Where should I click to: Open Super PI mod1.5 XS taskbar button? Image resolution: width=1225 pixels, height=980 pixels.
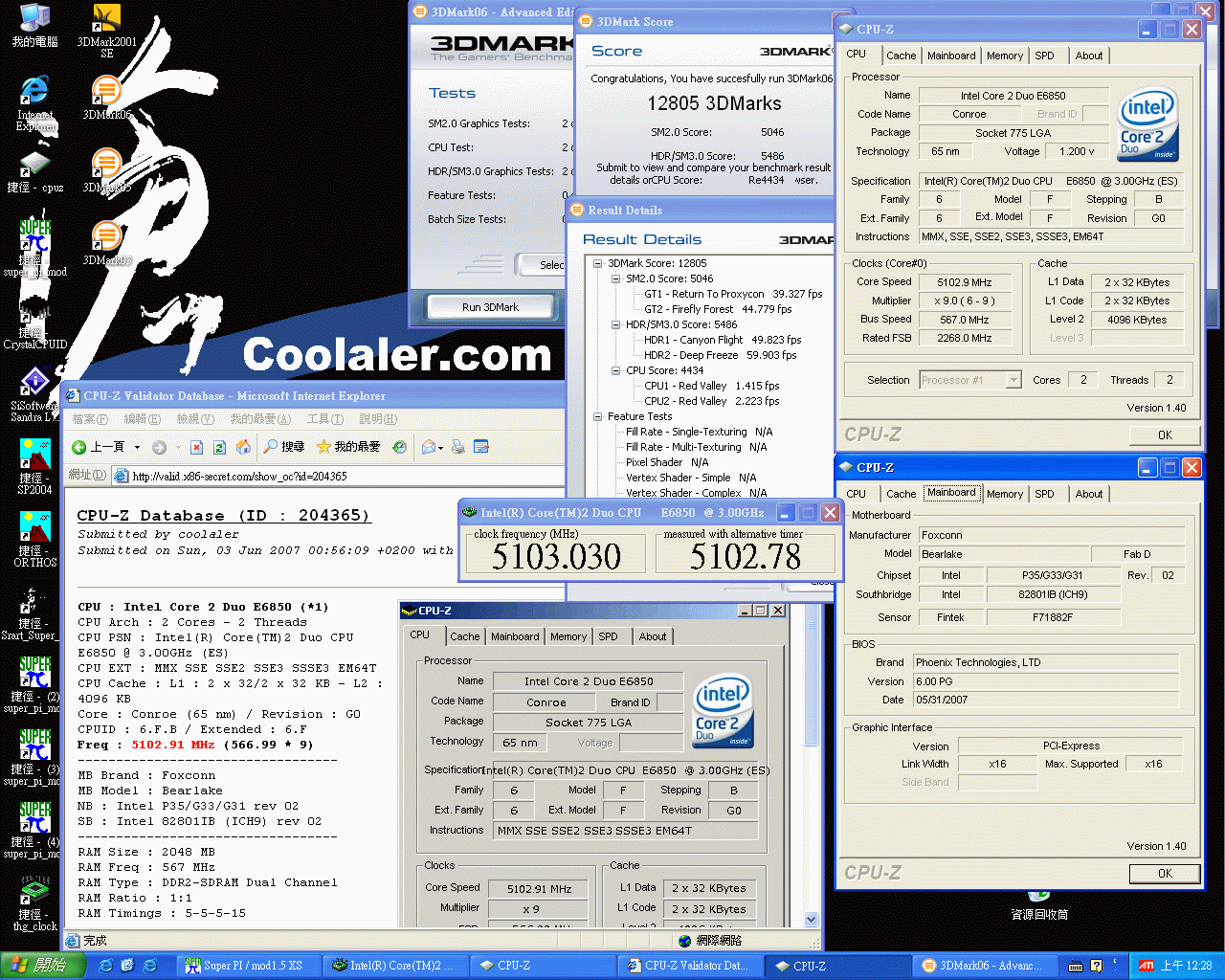click(250, 966)
